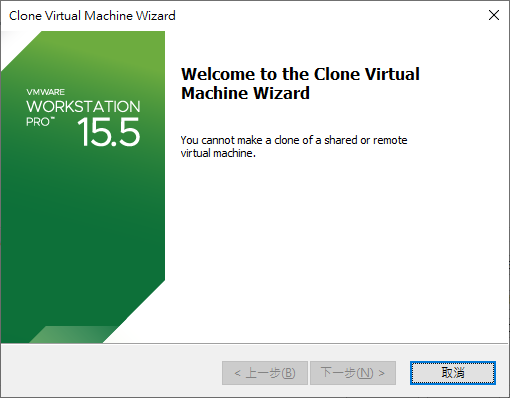
Task: Click the 上一步(B) back button
Action: (x=265, y=373)
